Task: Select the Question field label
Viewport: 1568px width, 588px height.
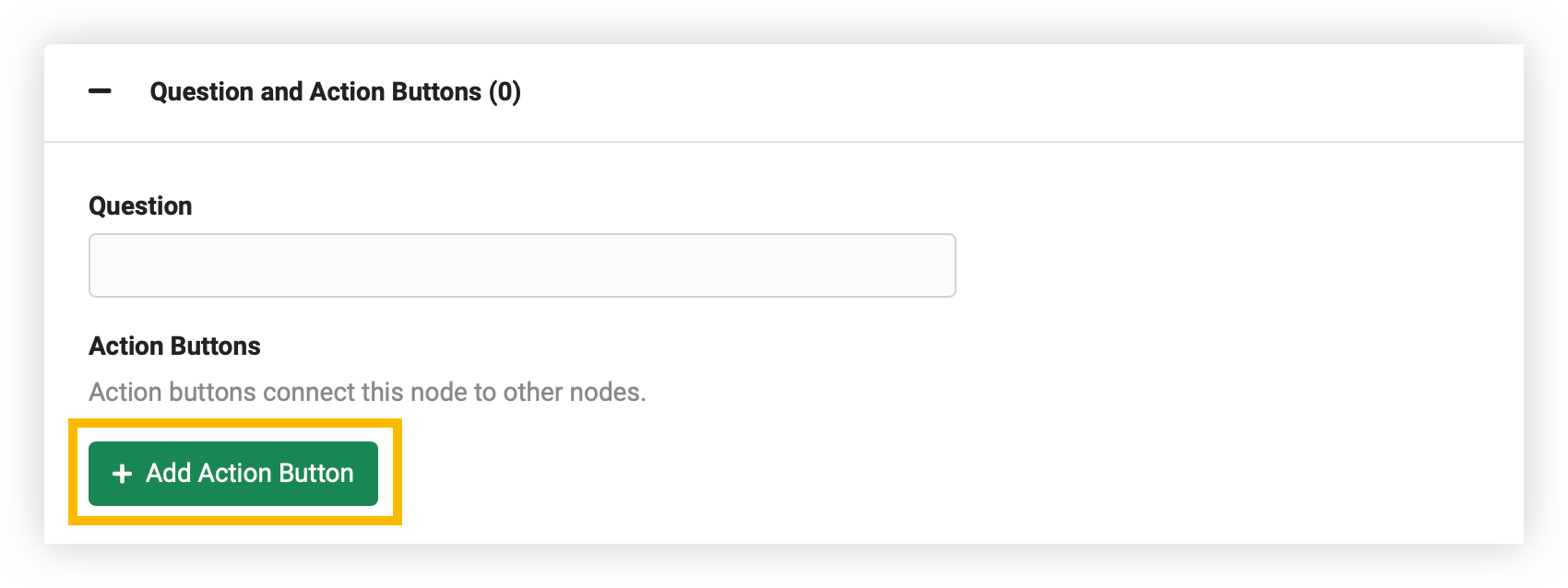Action: click(140, 206)
